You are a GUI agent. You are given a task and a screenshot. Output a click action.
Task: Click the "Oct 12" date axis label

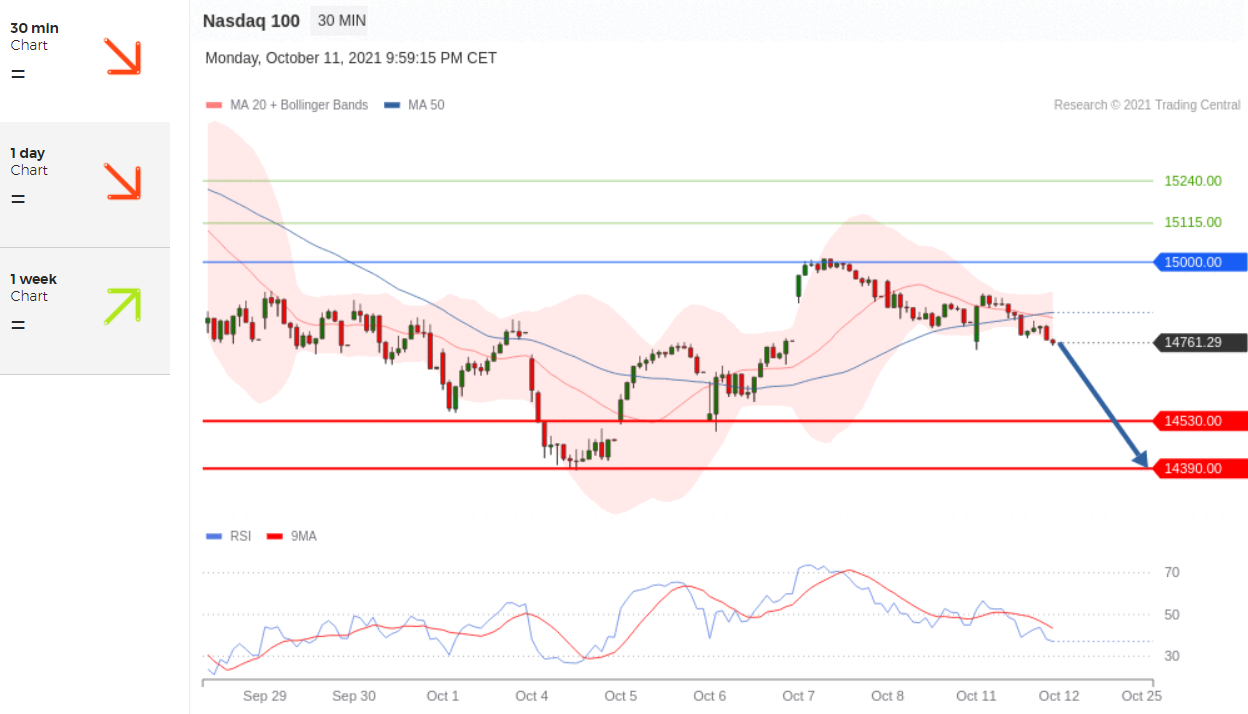pyautogui.click(x=1059, y=696)
